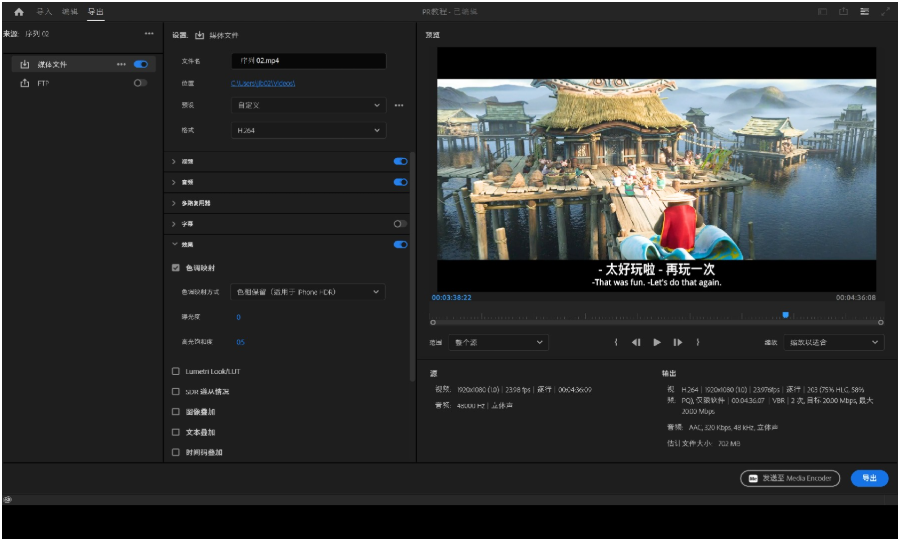Toggle the 音频 audio export switch

coord(401,182)
